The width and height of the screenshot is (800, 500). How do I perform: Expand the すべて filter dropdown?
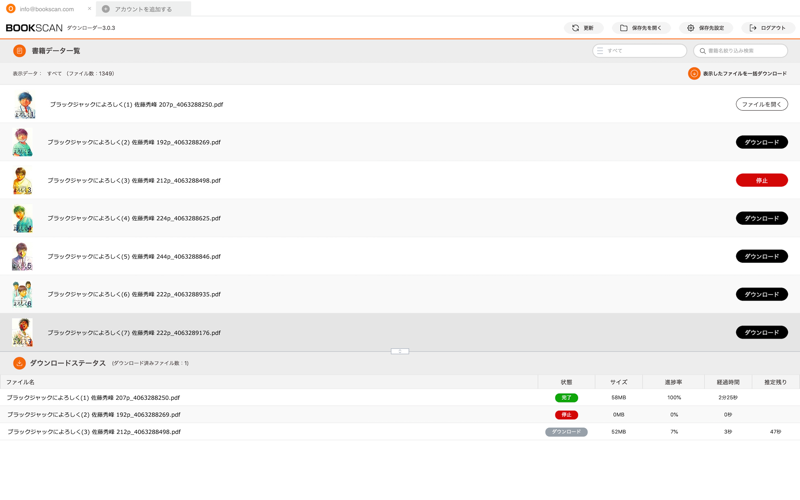click(x=639, y=51)
